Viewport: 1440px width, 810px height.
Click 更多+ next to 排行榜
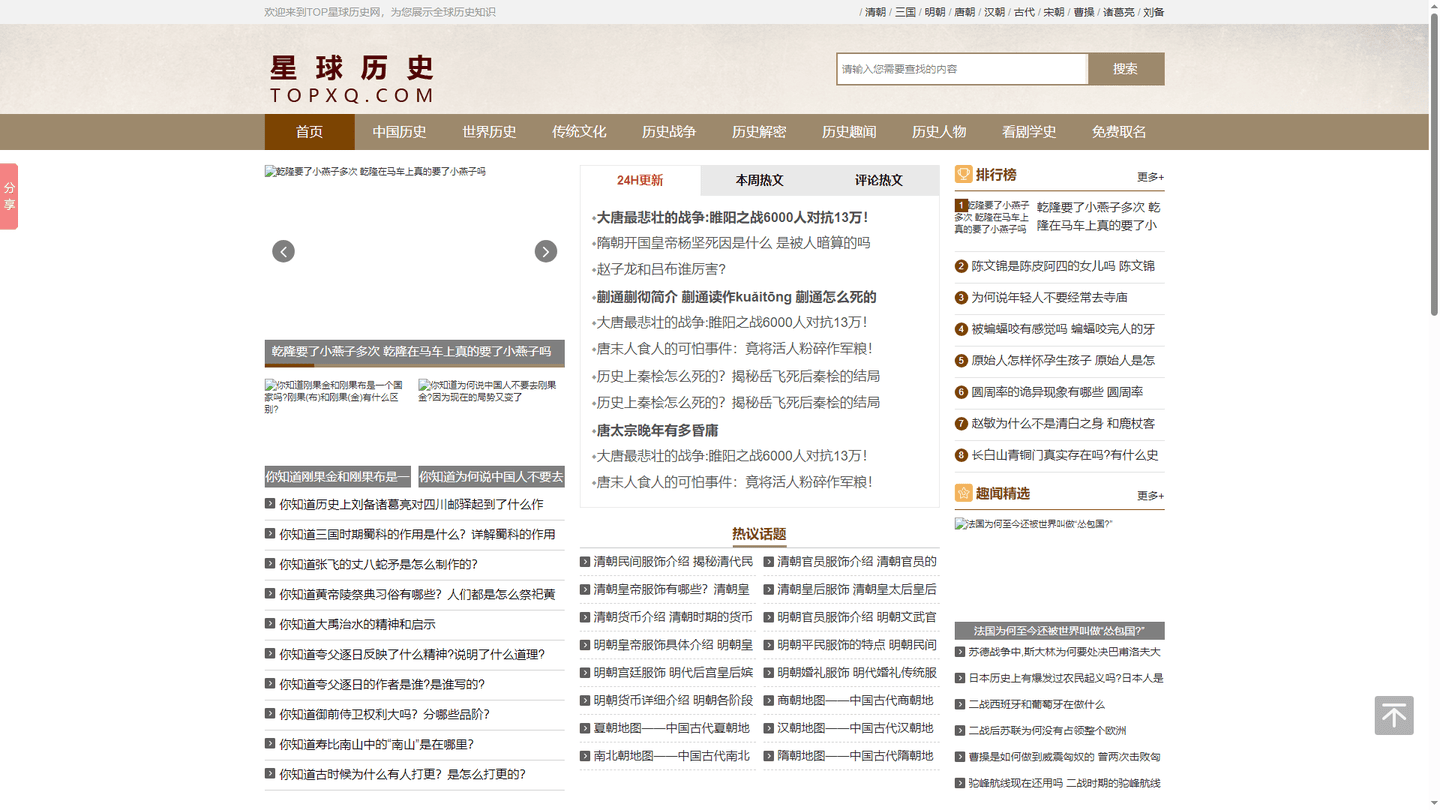1150,177
